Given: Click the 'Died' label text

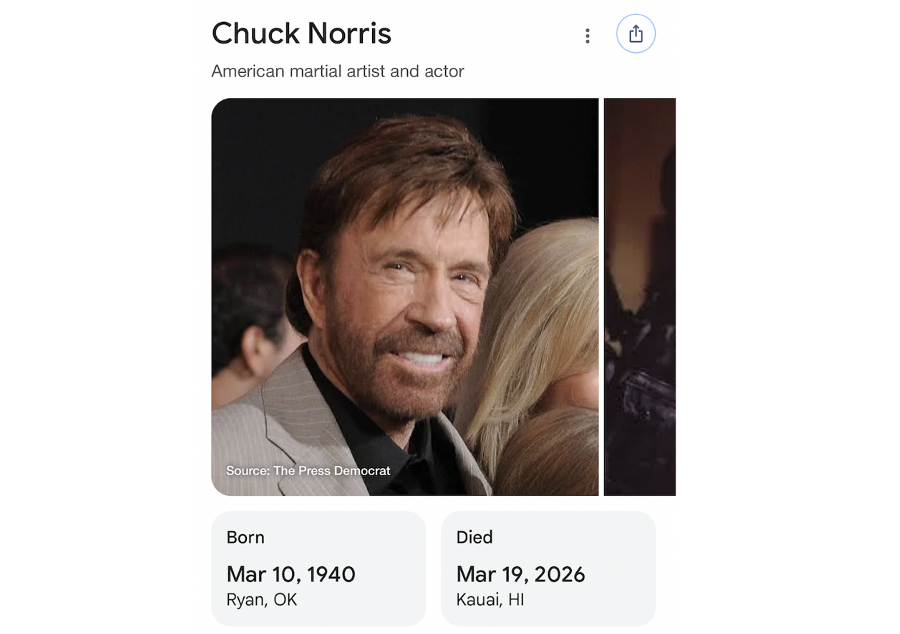Looking at the screenshot, I should (x=474, y=537).
